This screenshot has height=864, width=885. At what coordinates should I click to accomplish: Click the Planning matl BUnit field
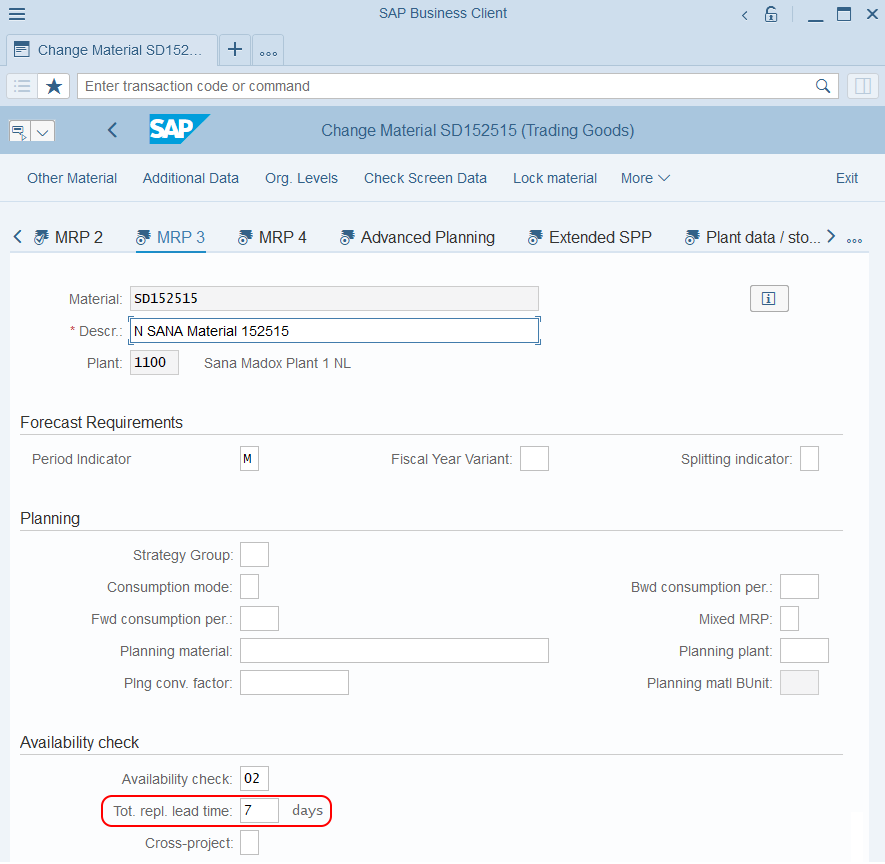click(799, 683)
